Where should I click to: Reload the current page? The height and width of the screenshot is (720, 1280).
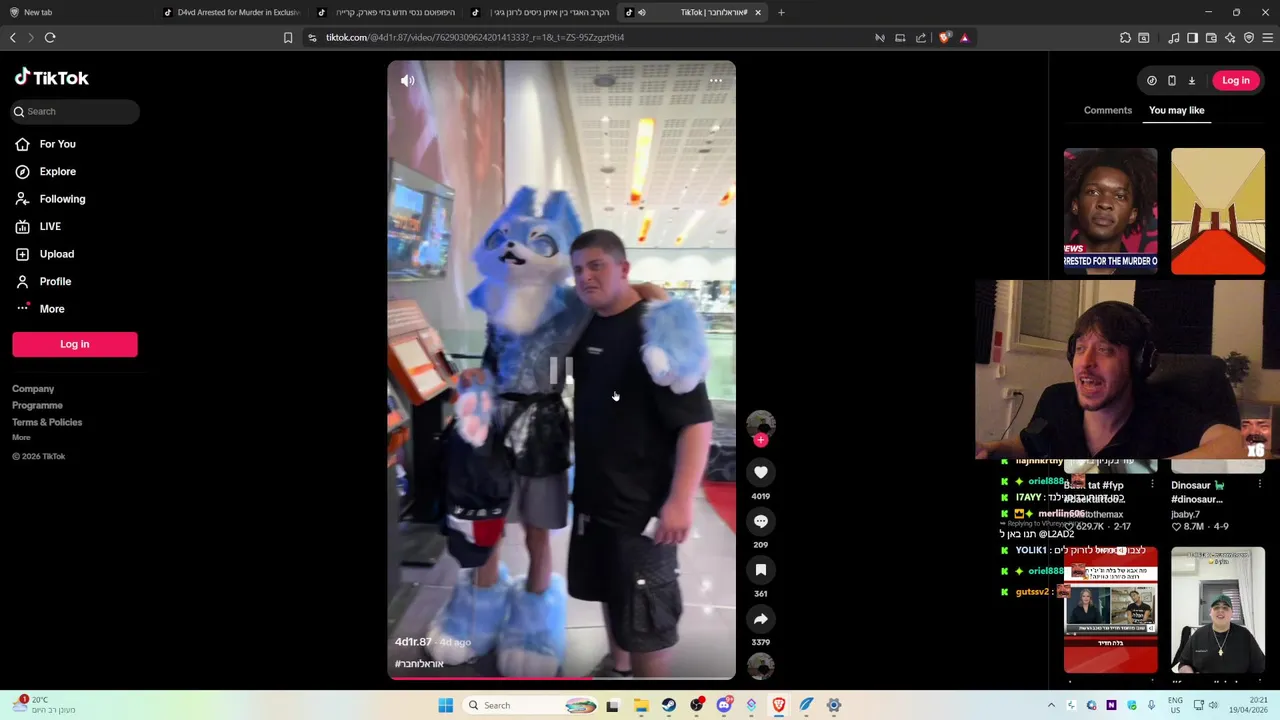(x=50, y=37)
